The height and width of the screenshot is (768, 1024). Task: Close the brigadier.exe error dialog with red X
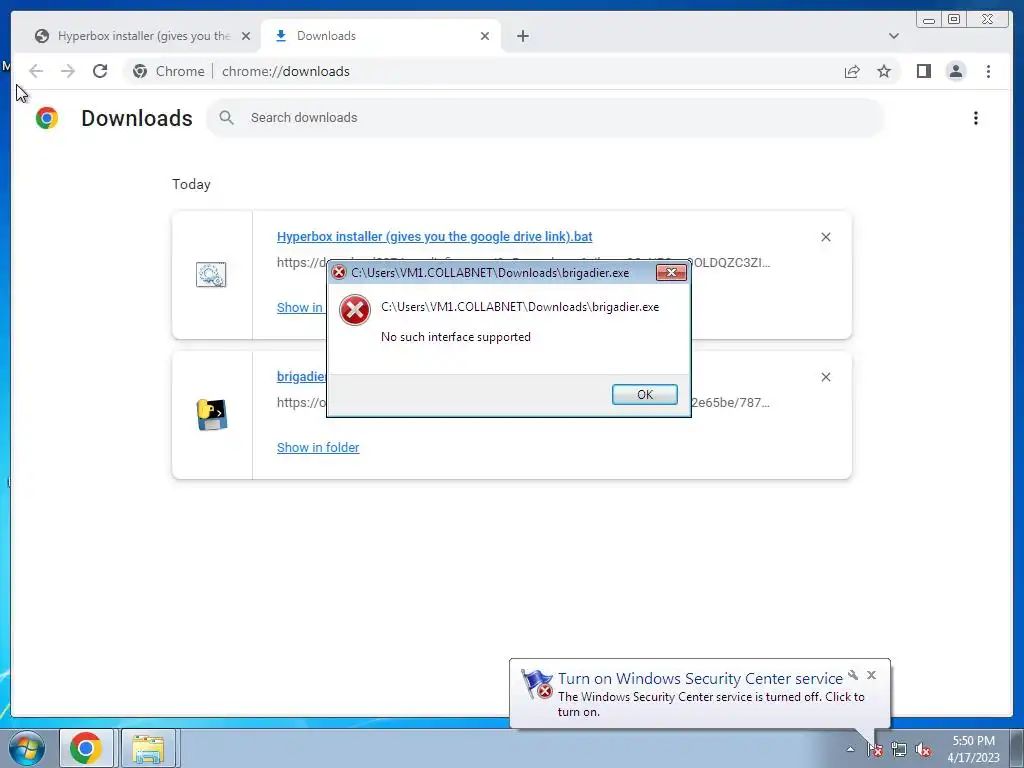[671, 273]
